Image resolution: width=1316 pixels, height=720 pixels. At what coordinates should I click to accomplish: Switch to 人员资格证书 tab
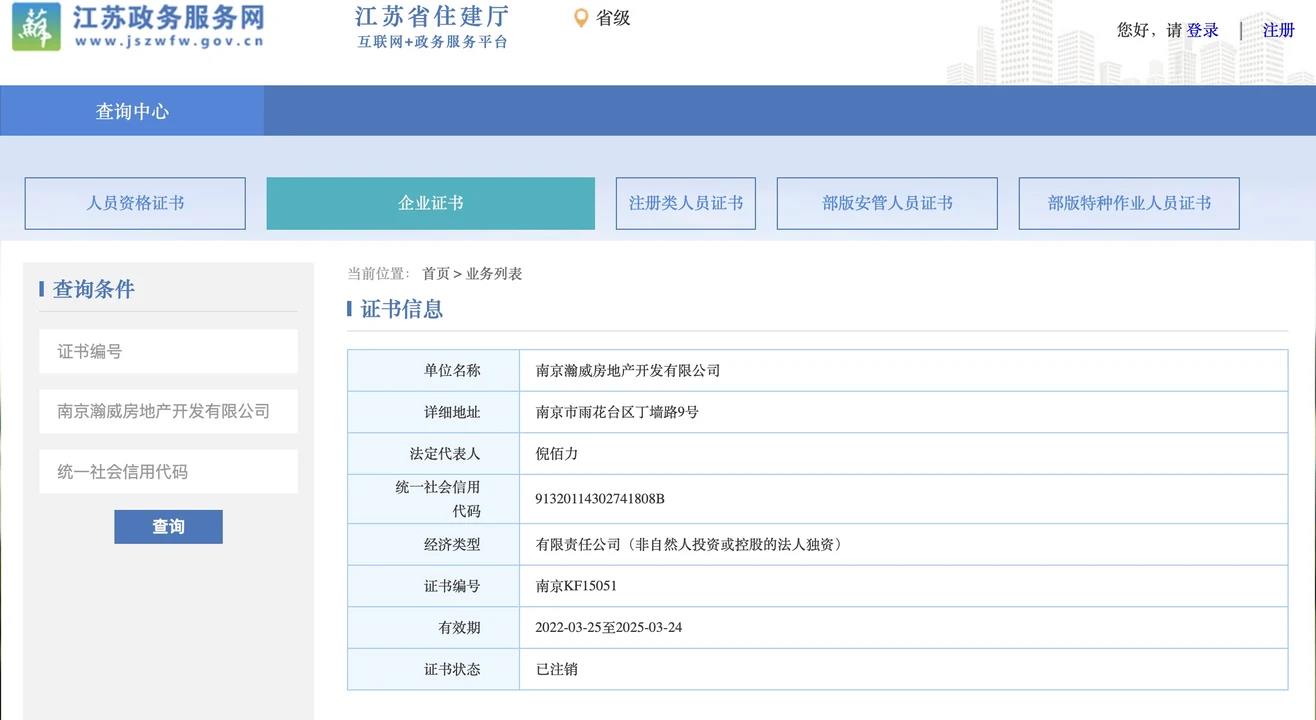pyautogui.click(x=135, y=203)
